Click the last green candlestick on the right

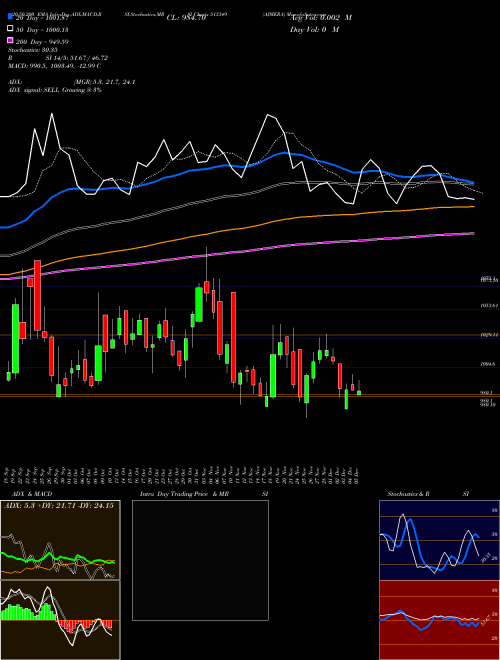click(359, 393)
